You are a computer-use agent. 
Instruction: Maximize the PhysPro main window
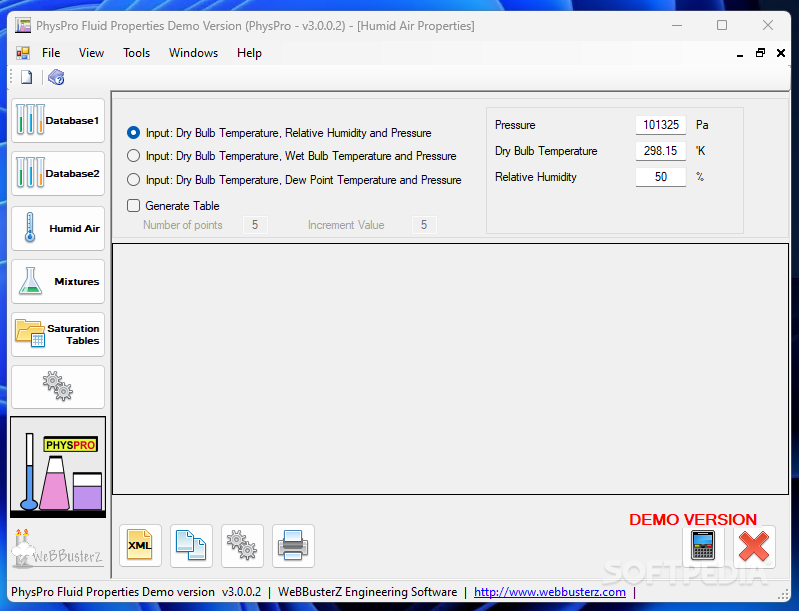pos(722,25)
